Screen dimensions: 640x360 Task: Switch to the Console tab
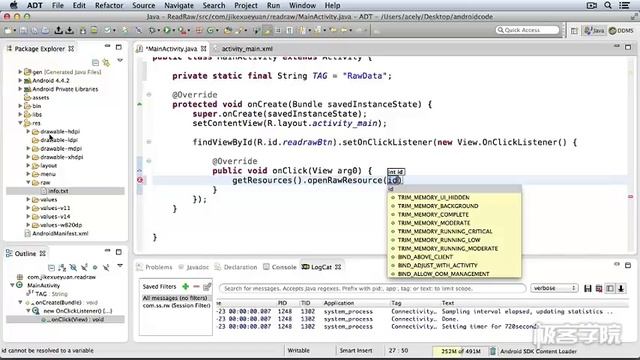point(280,267)
